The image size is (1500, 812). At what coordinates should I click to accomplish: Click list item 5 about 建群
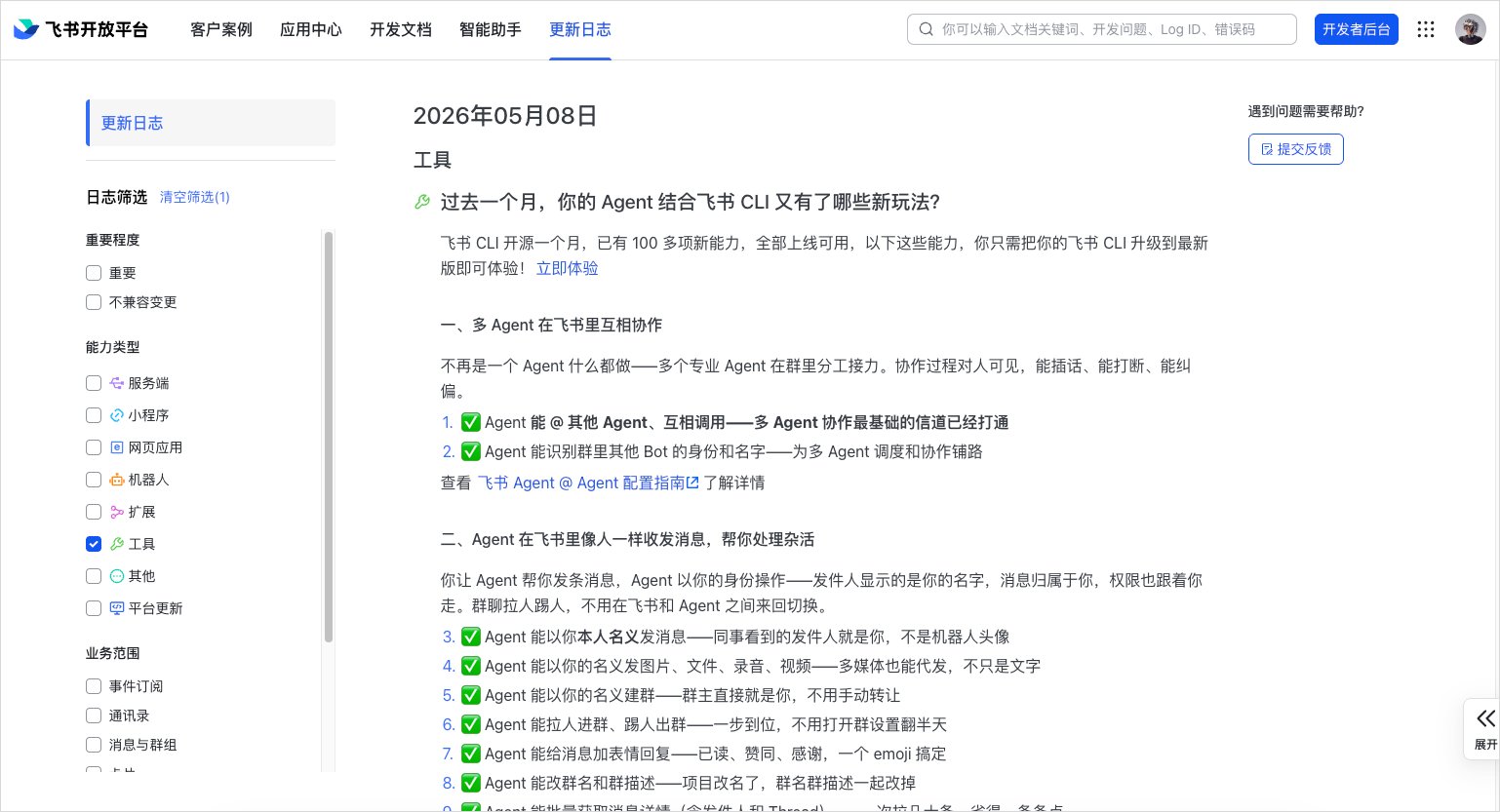click(671, 695)
